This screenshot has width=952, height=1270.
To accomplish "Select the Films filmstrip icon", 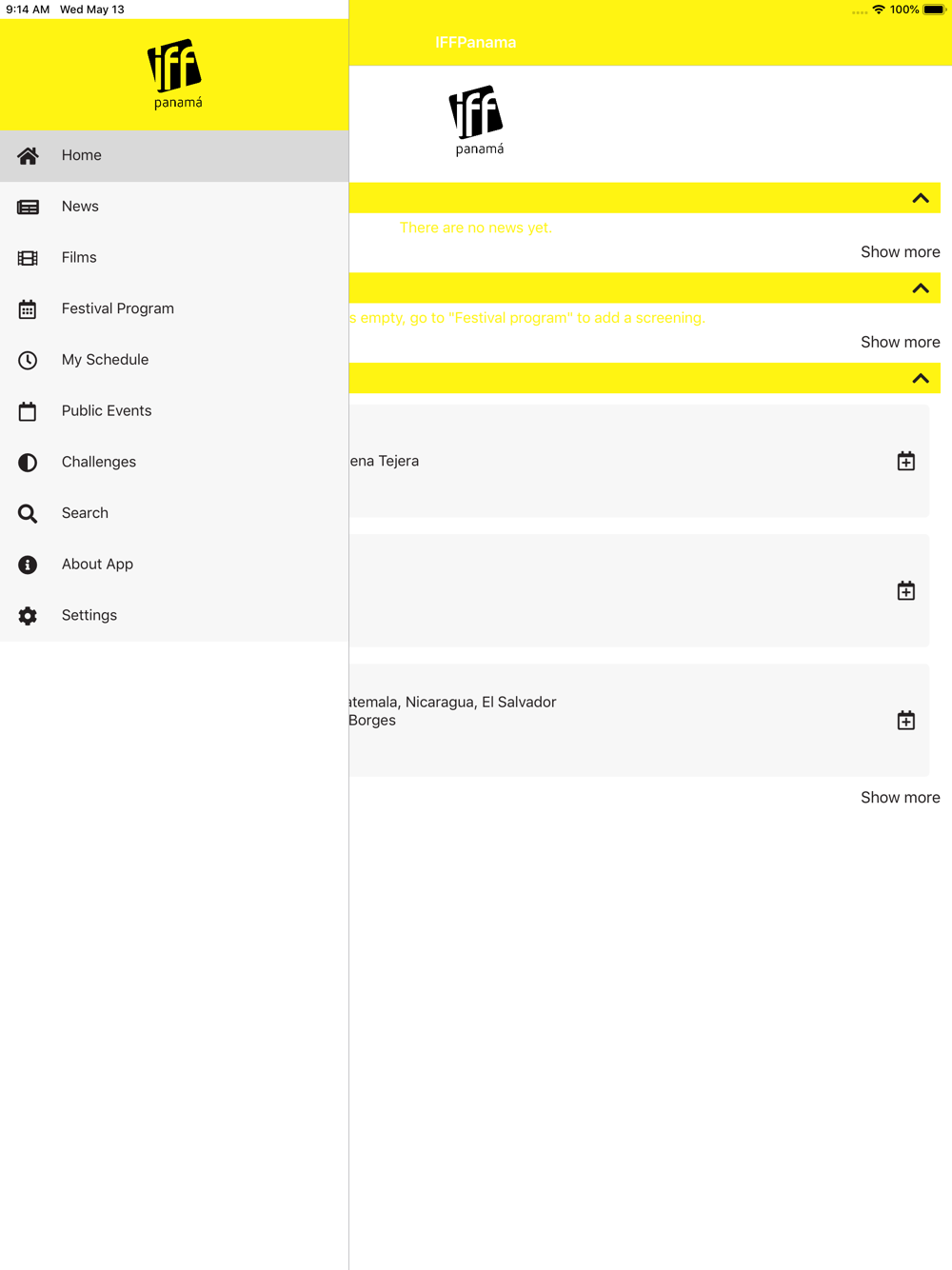I will pos(28,258).
